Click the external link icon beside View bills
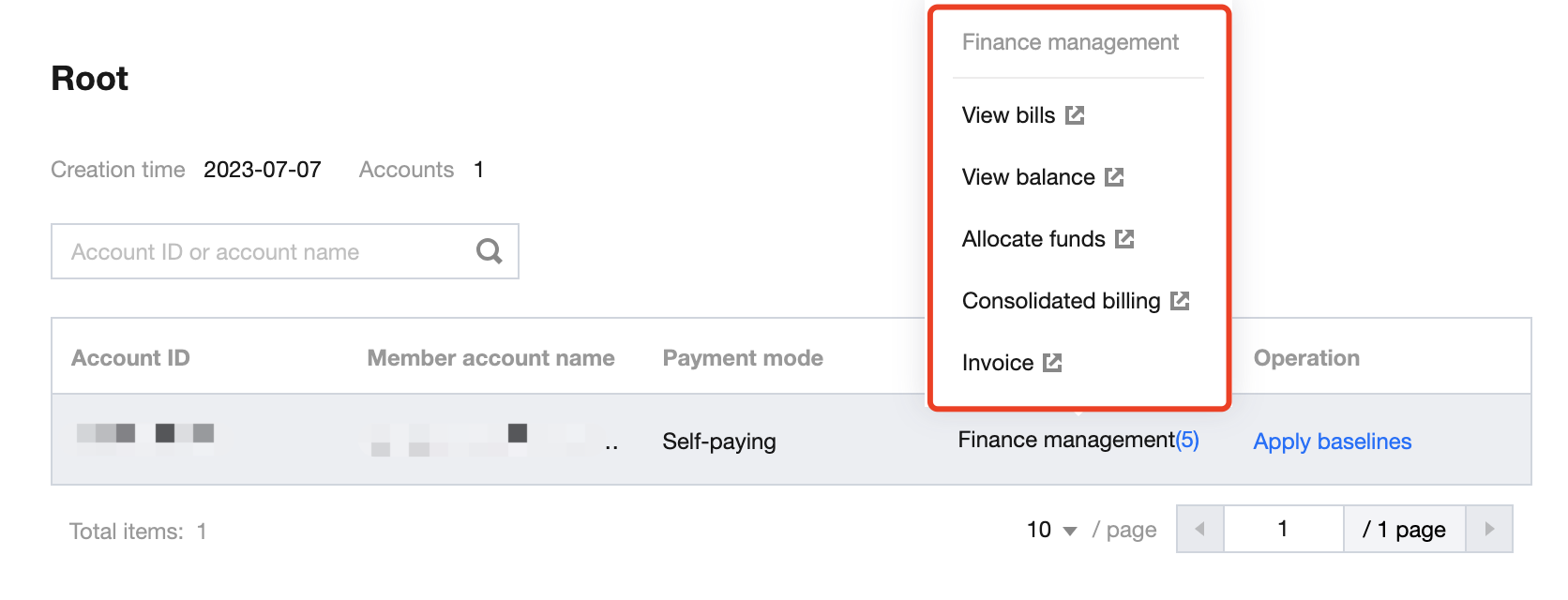This screenshot has width=1568, height=600. point(1075,115)
